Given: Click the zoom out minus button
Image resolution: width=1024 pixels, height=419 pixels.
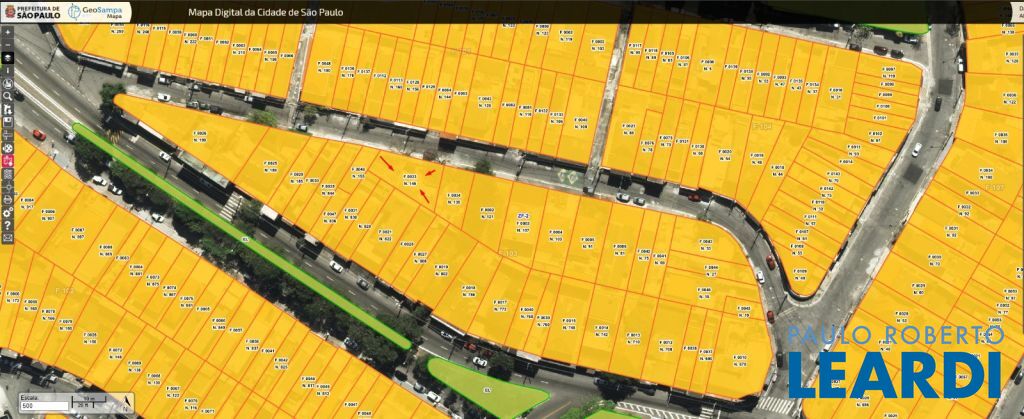Looking at the screenshot, I should (7, 46).
